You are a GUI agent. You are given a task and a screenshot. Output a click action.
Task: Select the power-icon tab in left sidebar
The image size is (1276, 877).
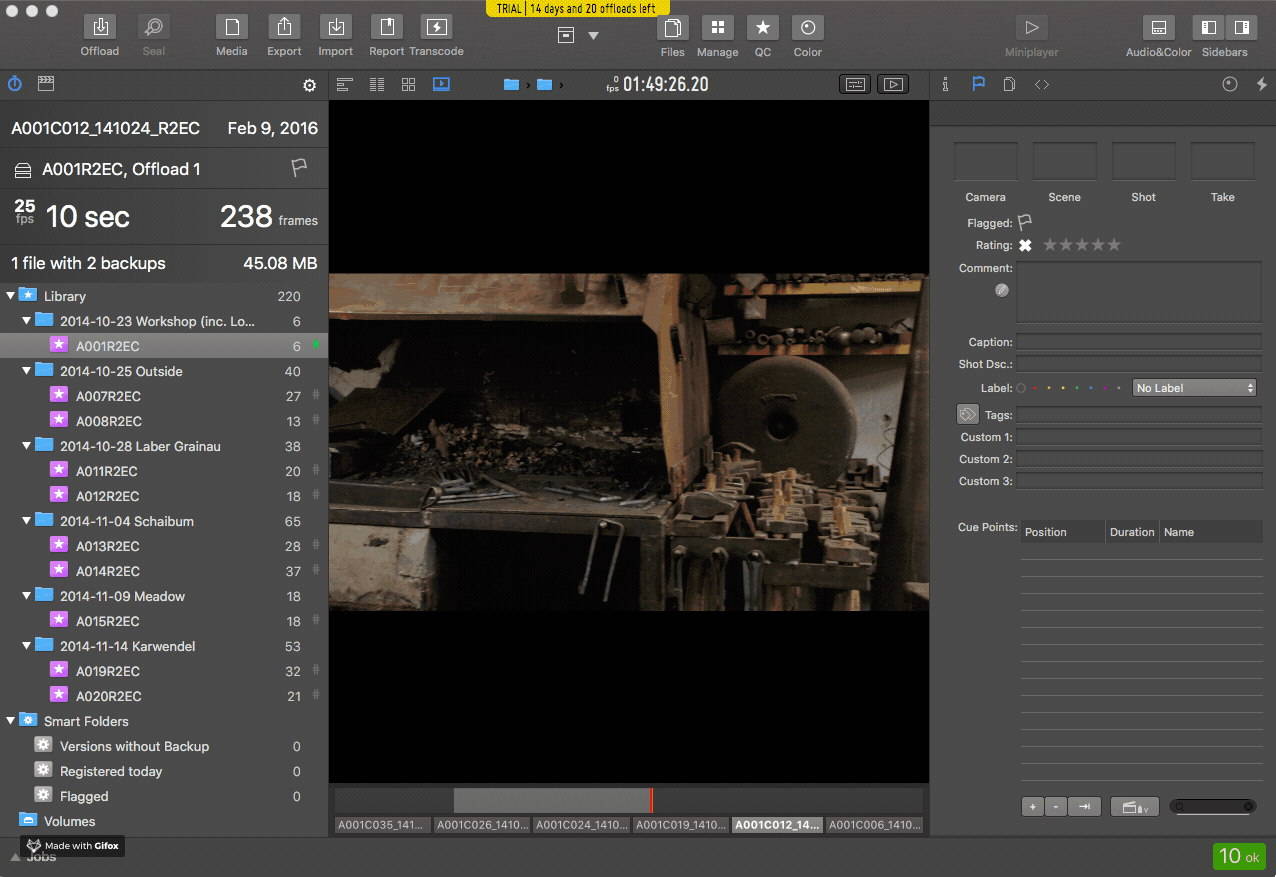point(15,84)
